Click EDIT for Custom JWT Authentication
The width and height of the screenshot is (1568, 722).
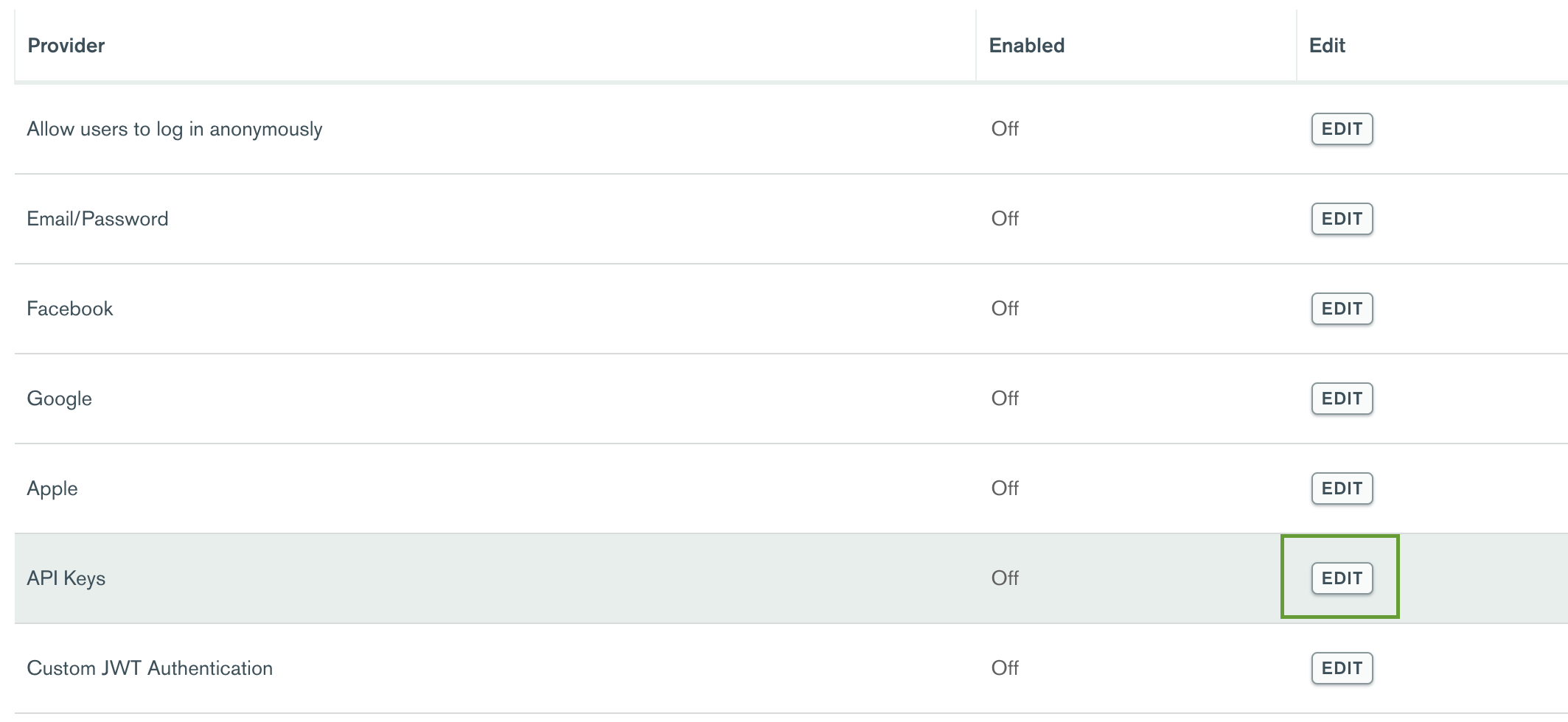[x=1341, y=667]
